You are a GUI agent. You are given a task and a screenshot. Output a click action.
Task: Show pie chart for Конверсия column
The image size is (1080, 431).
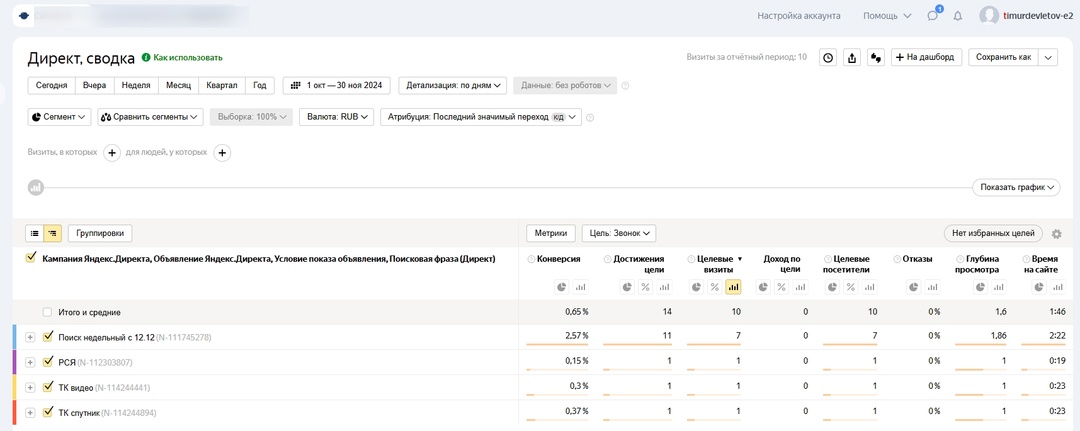point(561,287)
